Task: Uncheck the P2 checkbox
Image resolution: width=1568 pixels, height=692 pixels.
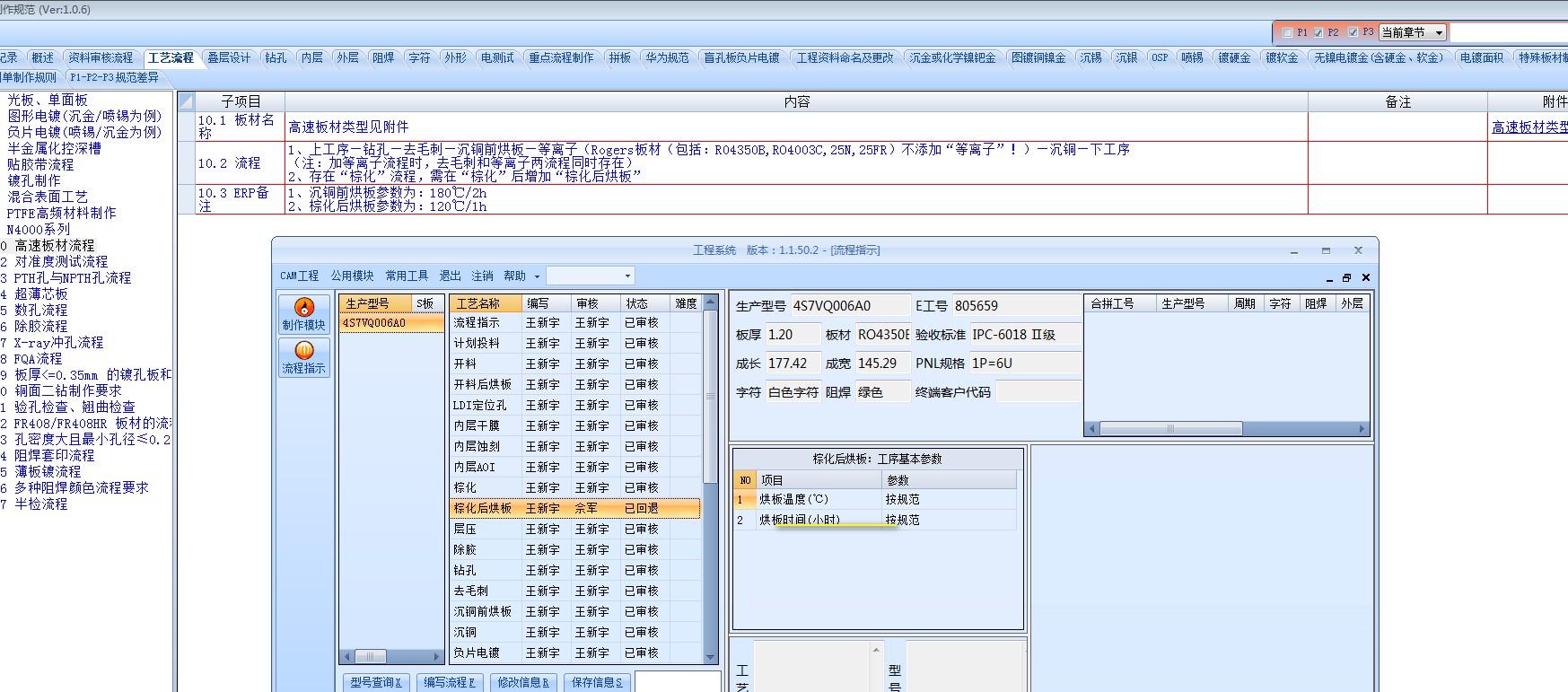Action: pos(1318,32)
